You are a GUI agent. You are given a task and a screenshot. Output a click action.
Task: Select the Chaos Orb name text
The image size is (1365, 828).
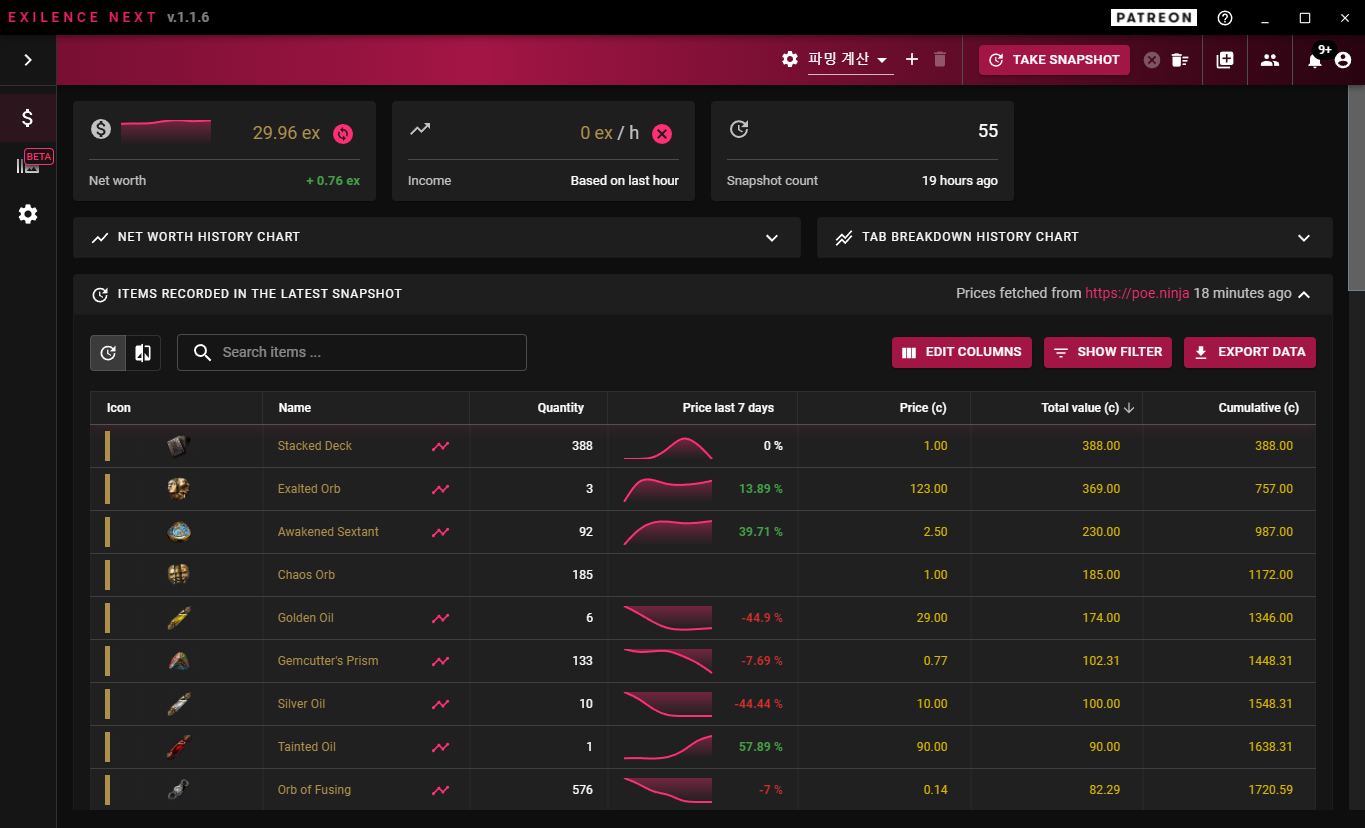click(306, 575)
